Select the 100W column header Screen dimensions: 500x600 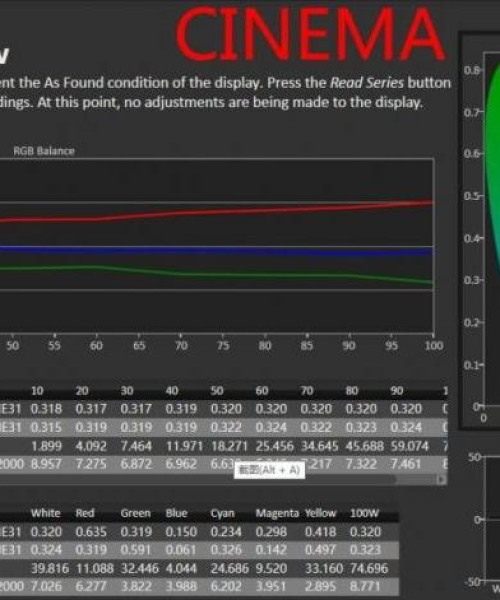tap(365, 513)
